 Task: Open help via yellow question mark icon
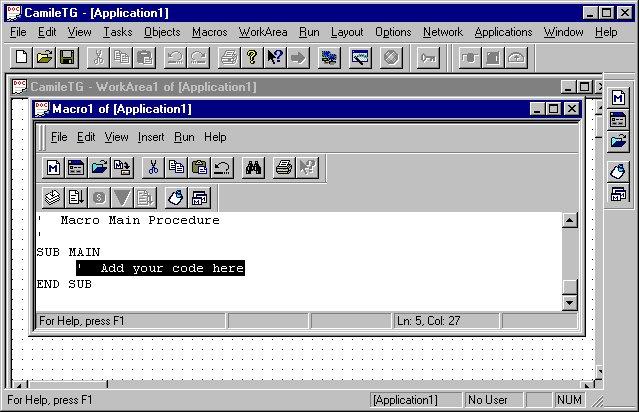click(252, 57)
